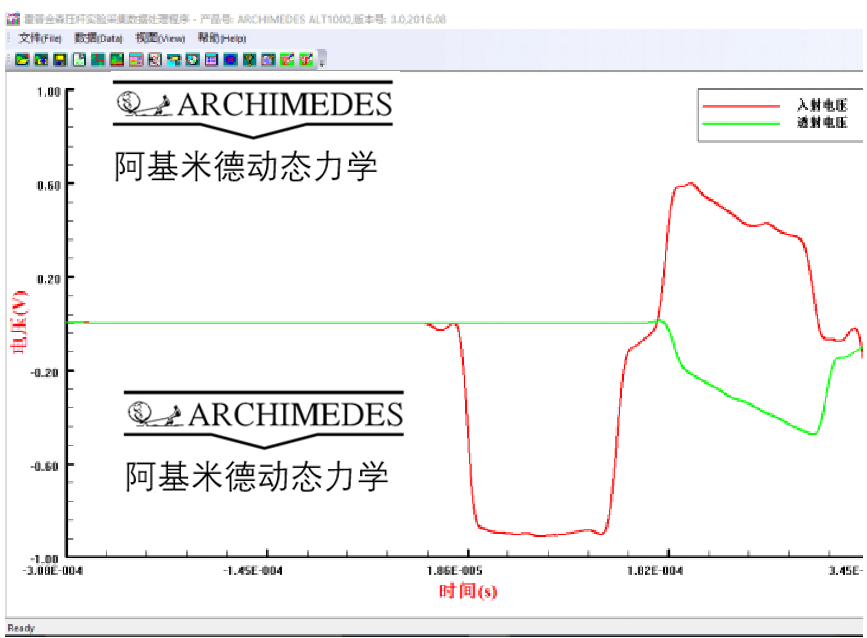This screenshot has height=638, width=867.
Task: Open the 视图(View) menu
Action: click(x=160, y=38)
